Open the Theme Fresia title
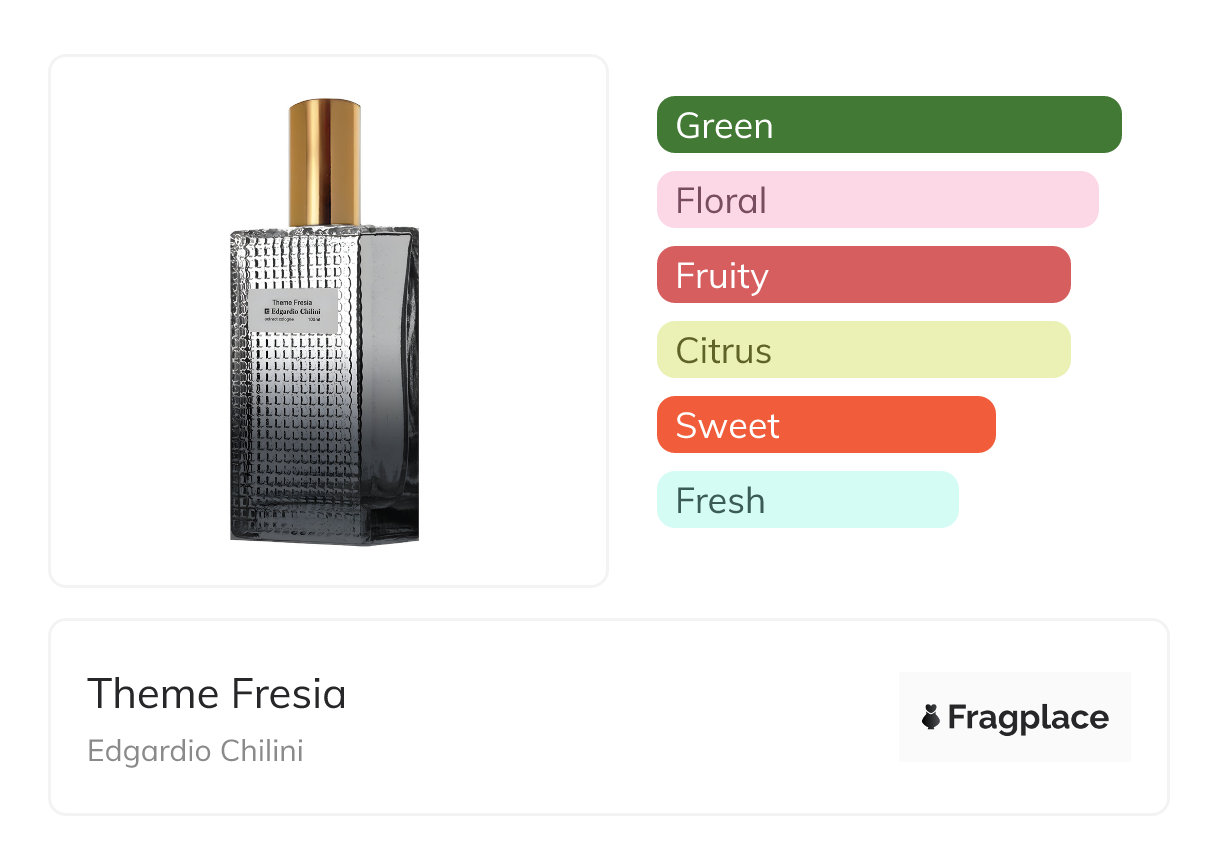 [x=217, y=694]
